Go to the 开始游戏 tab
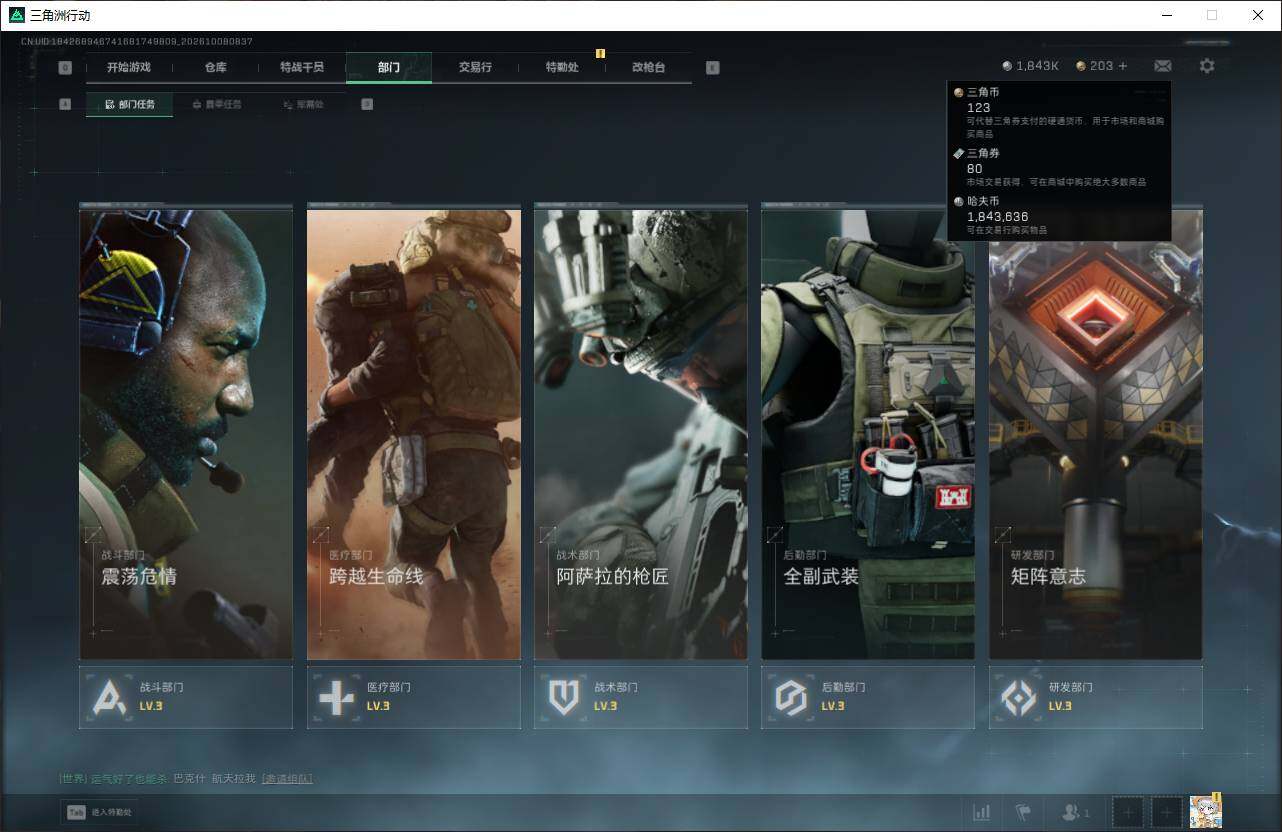This screenshot has width=1282, height=832. click(x=129, y=67)
